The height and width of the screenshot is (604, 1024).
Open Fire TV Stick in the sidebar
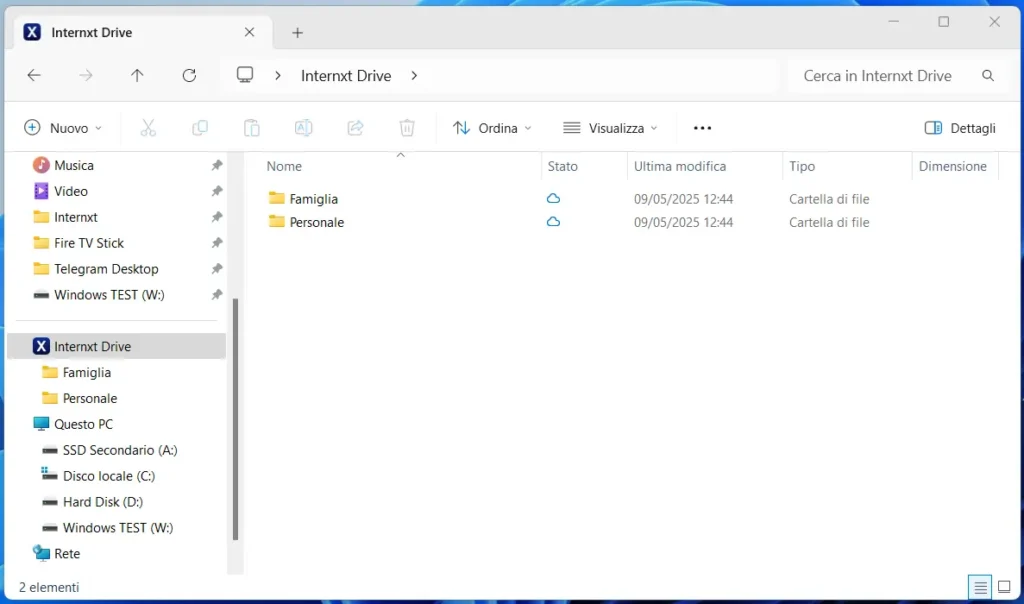[x=89, y=243]
